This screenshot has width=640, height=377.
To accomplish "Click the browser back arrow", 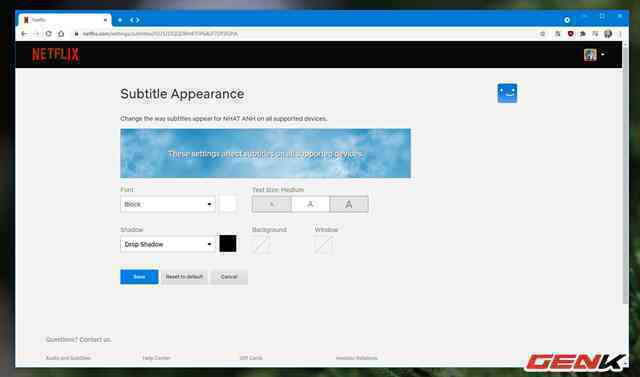I will pyautogui.click(x=24, y=34).
